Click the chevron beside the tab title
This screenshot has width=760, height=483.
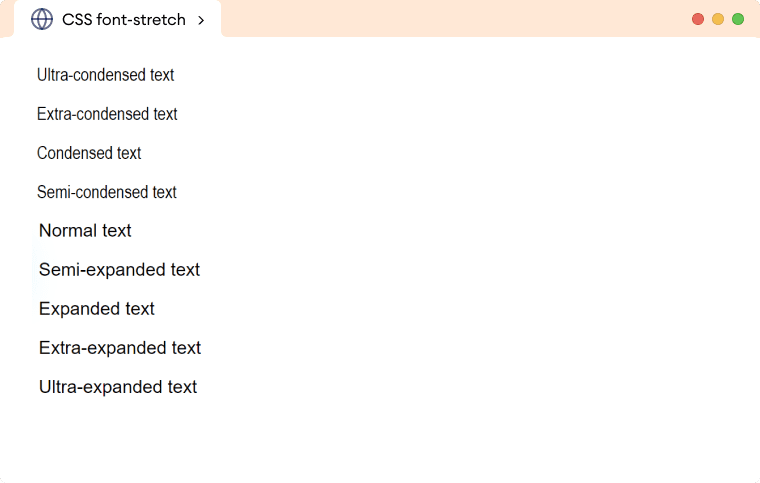tap(201, 20)
